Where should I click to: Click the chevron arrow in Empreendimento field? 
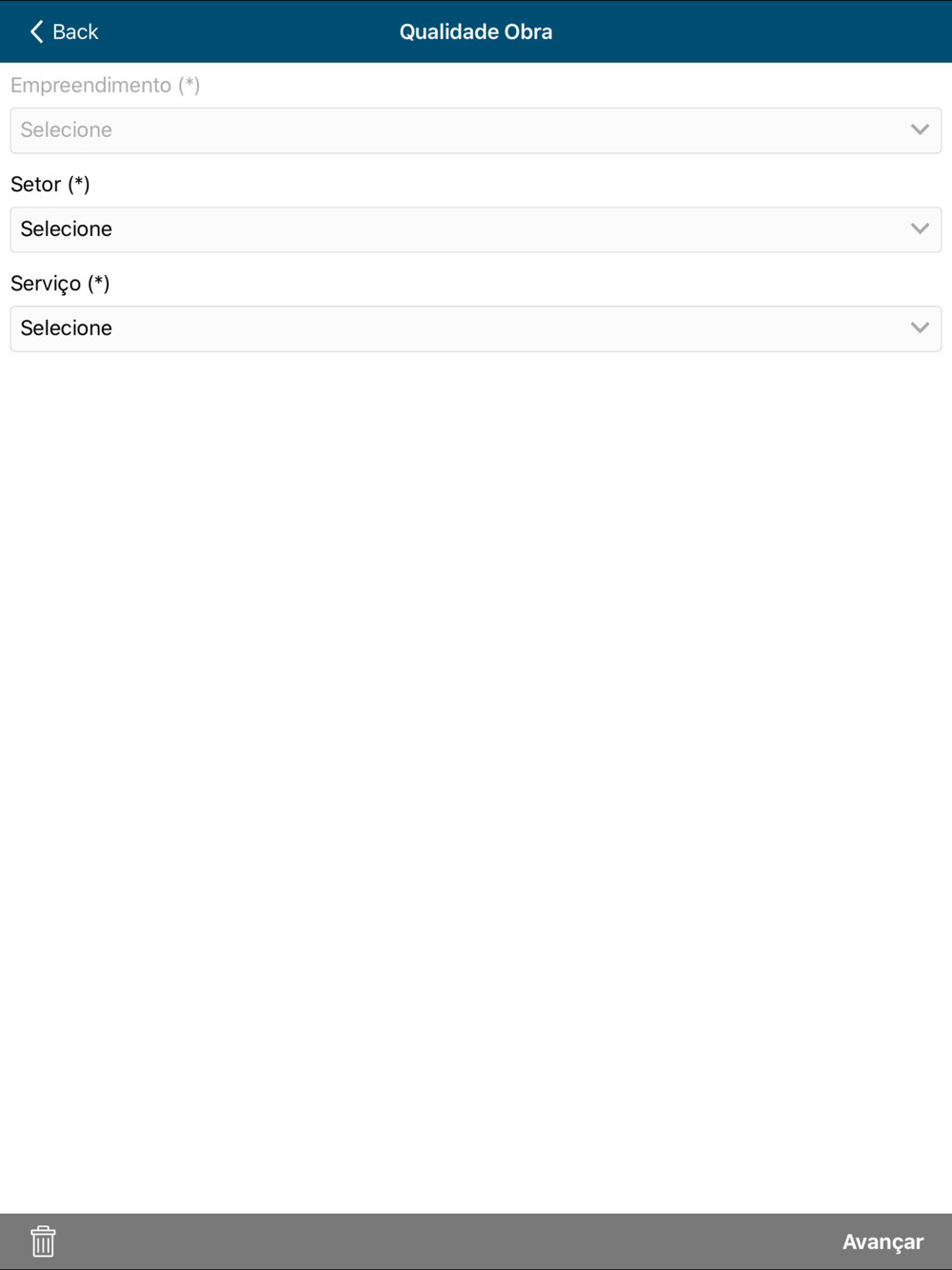click(x=920, y=129)
